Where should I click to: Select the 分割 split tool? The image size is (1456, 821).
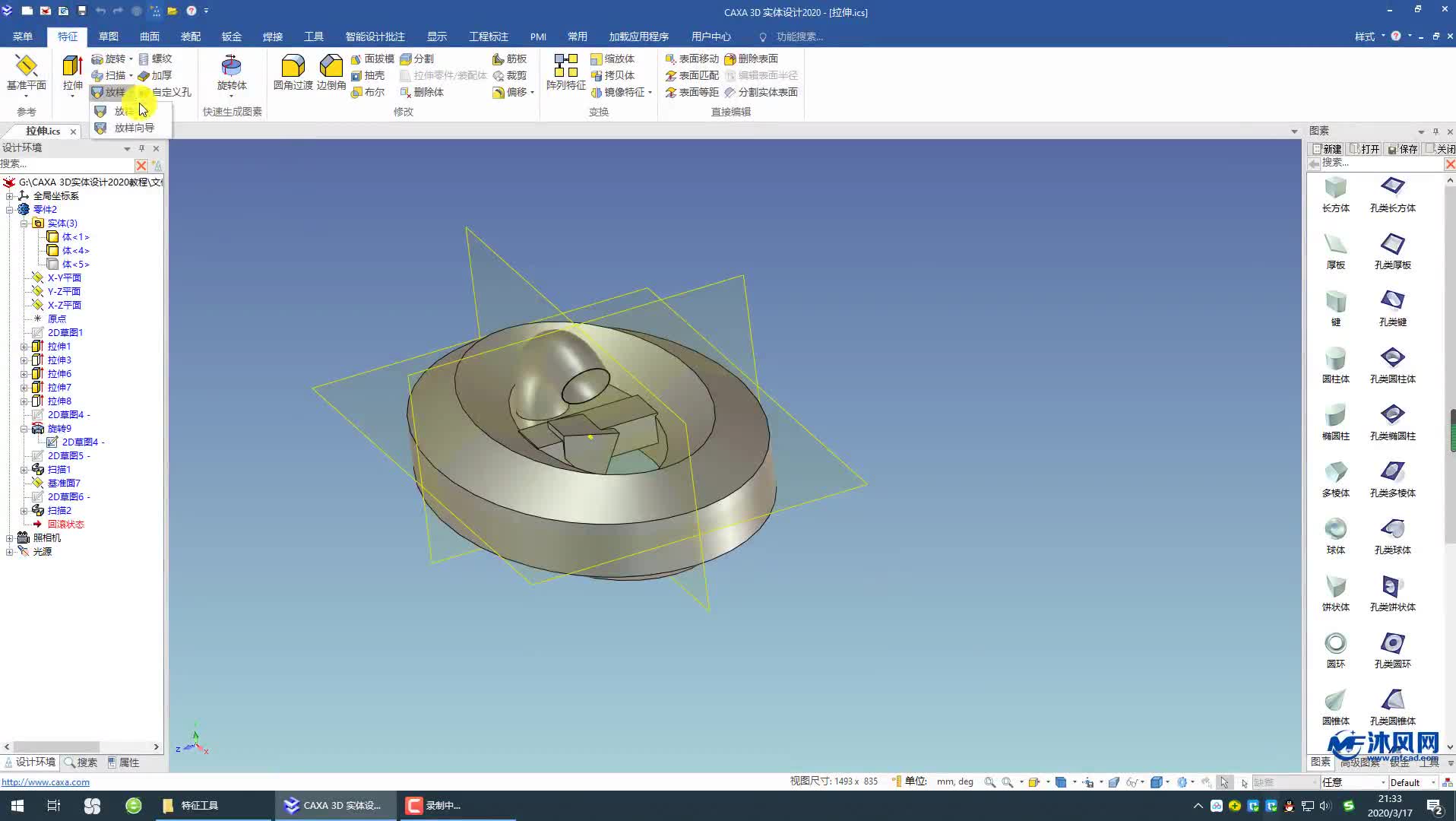click(417, 59)
